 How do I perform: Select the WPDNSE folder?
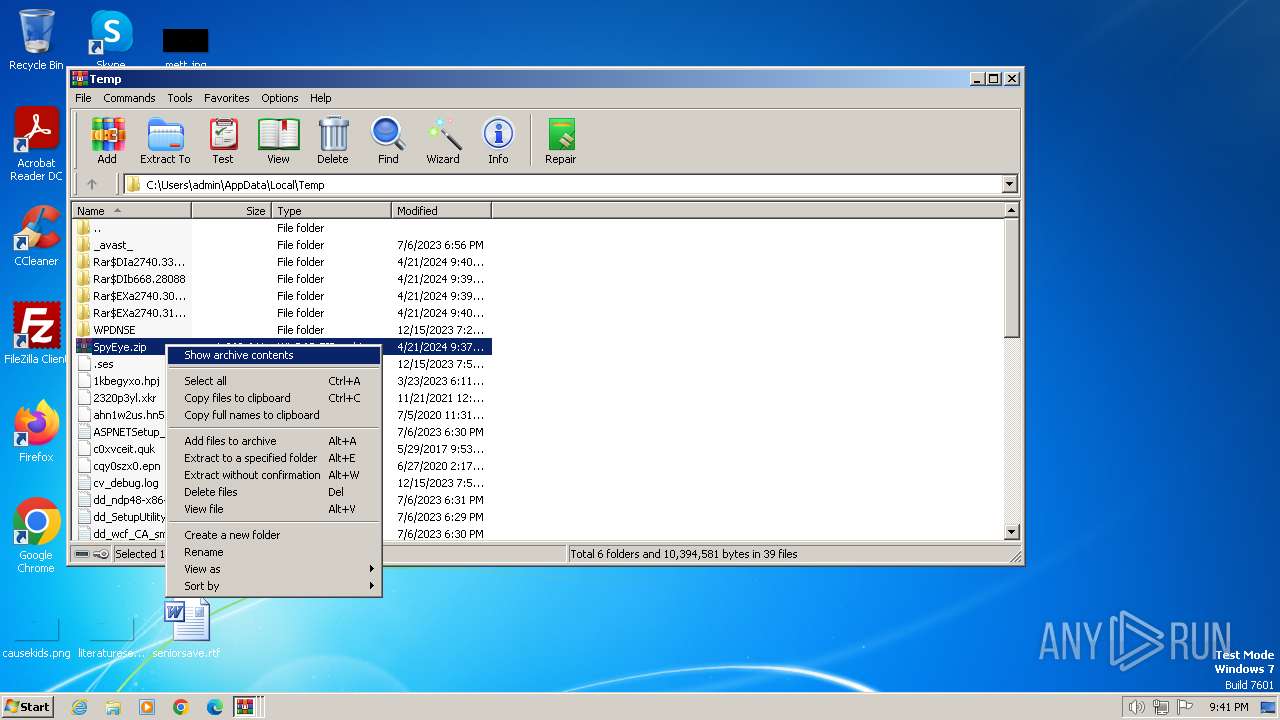point(114,330)
